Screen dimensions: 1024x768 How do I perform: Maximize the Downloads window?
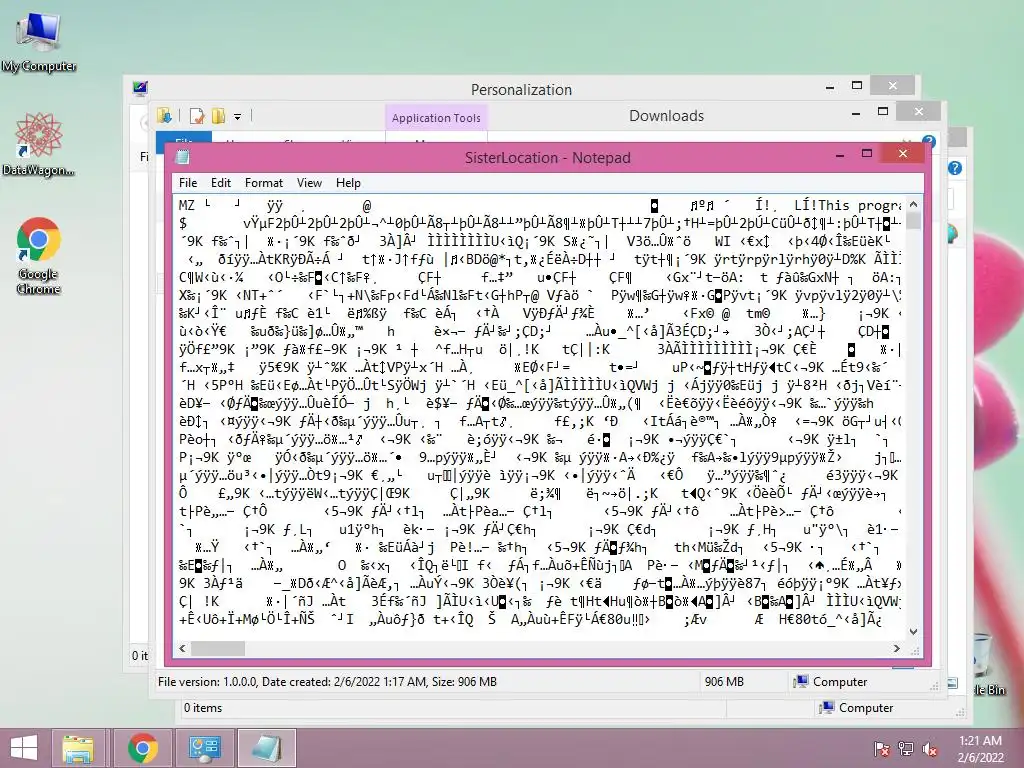point(883,112)
